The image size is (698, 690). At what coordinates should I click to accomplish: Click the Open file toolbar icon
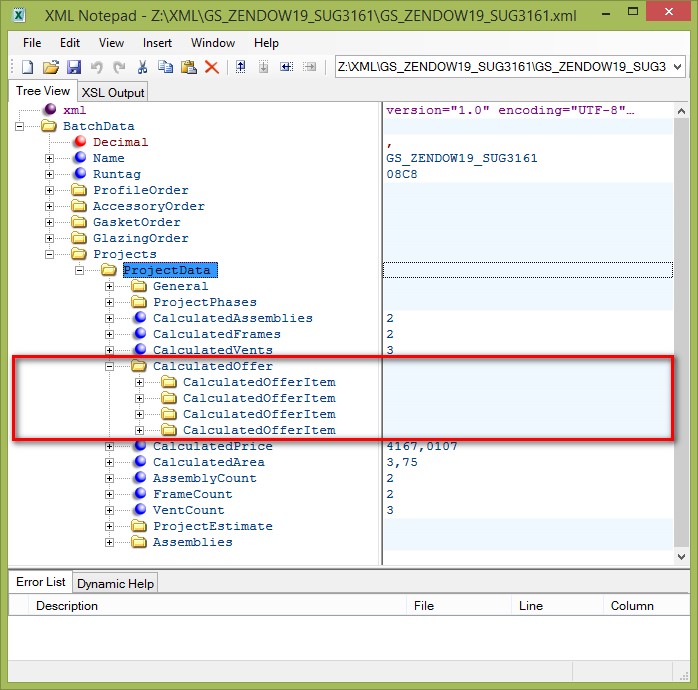click(51, 67)
